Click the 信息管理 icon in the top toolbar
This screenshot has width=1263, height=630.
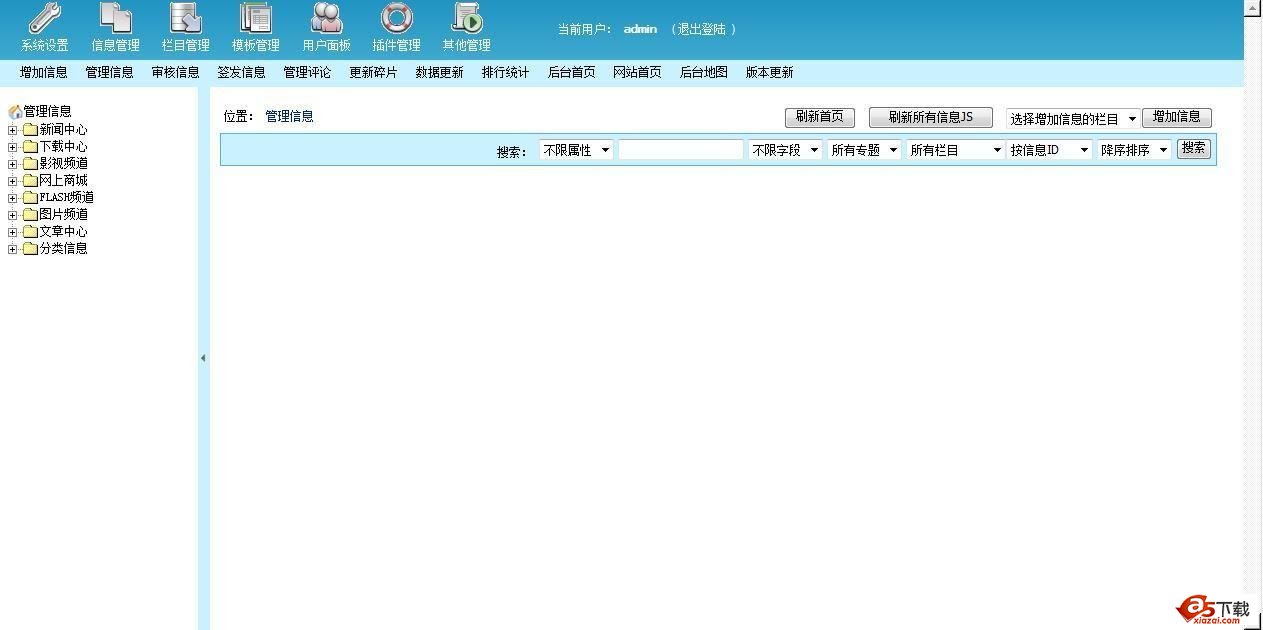[x=113, y=27]
